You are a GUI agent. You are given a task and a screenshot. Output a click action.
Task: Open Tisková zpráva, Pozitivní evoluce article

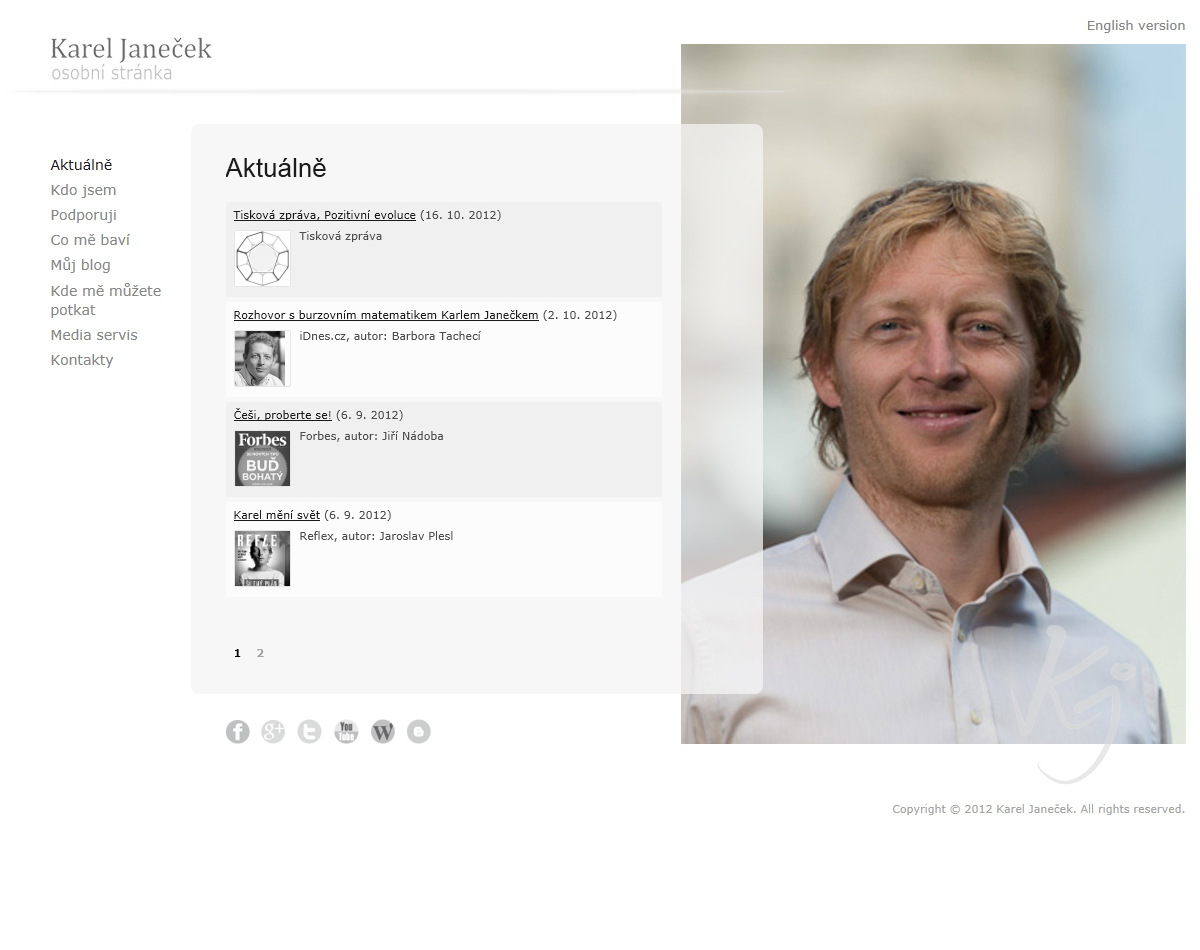[x=325, y=215]
